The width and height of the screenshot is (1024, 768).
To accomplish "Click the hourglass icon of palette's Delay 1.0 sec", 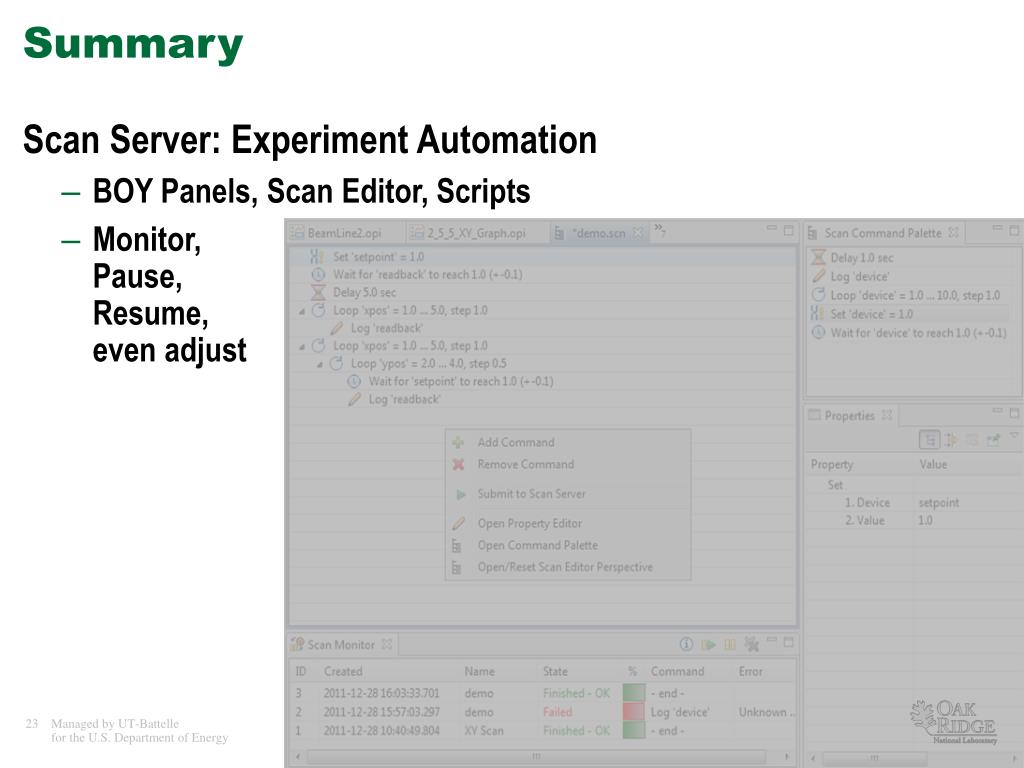I will coord(818,257).
